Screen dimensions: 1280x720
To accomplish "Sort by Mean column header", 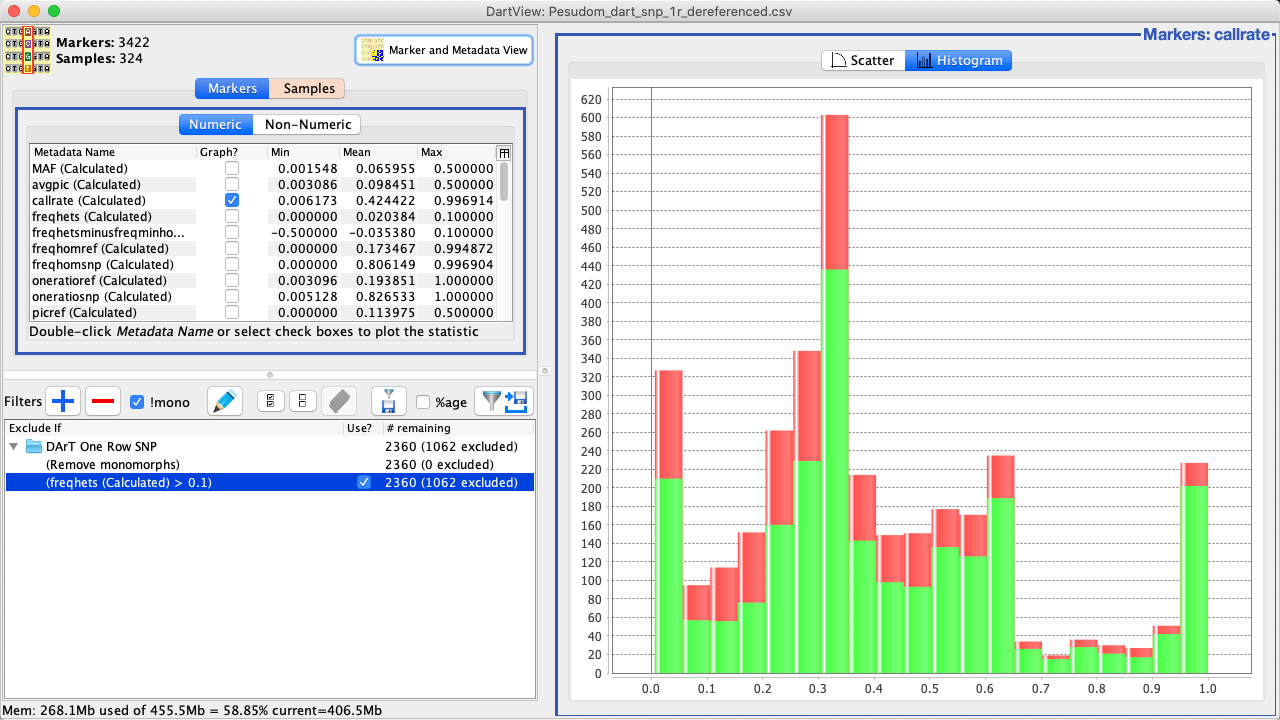I will click(379, 152).
